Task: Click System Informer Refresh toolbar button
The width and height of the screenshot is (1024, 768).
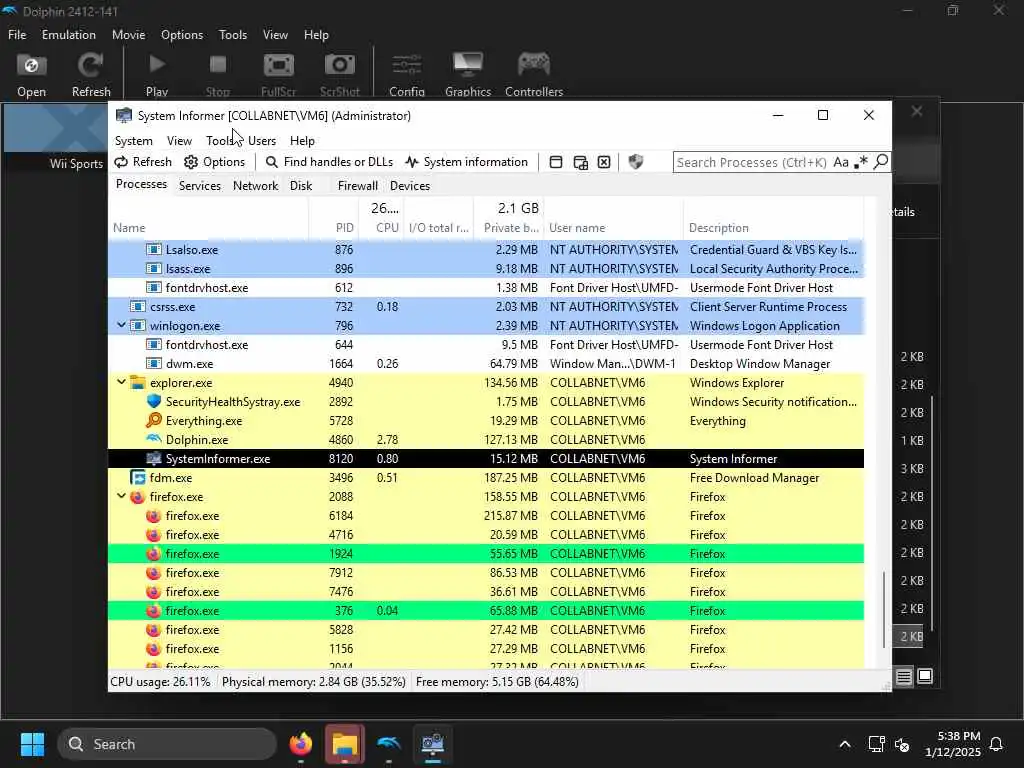Action: pyautogui.click(x=143, y=162)
